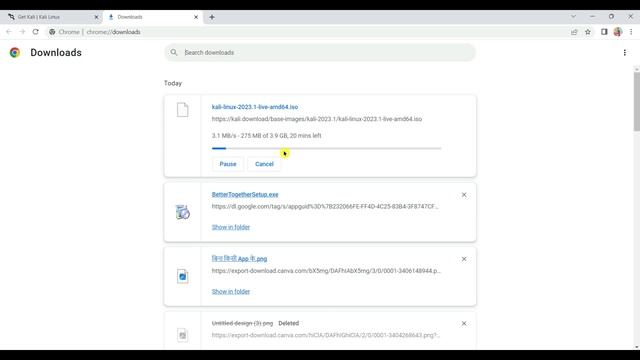The image size is (640, 360).
Task: Open the tab search dropdown arrow
Action: point(573,17)
